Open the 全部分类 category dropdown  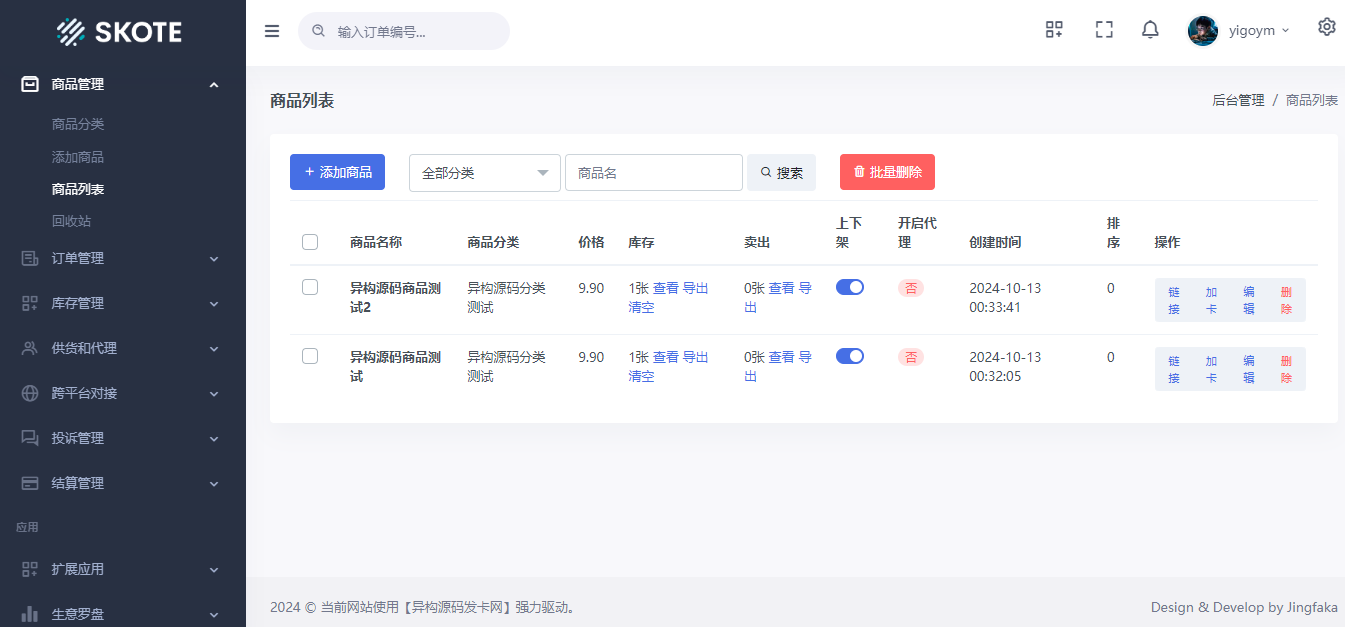(x=484, y=172)
